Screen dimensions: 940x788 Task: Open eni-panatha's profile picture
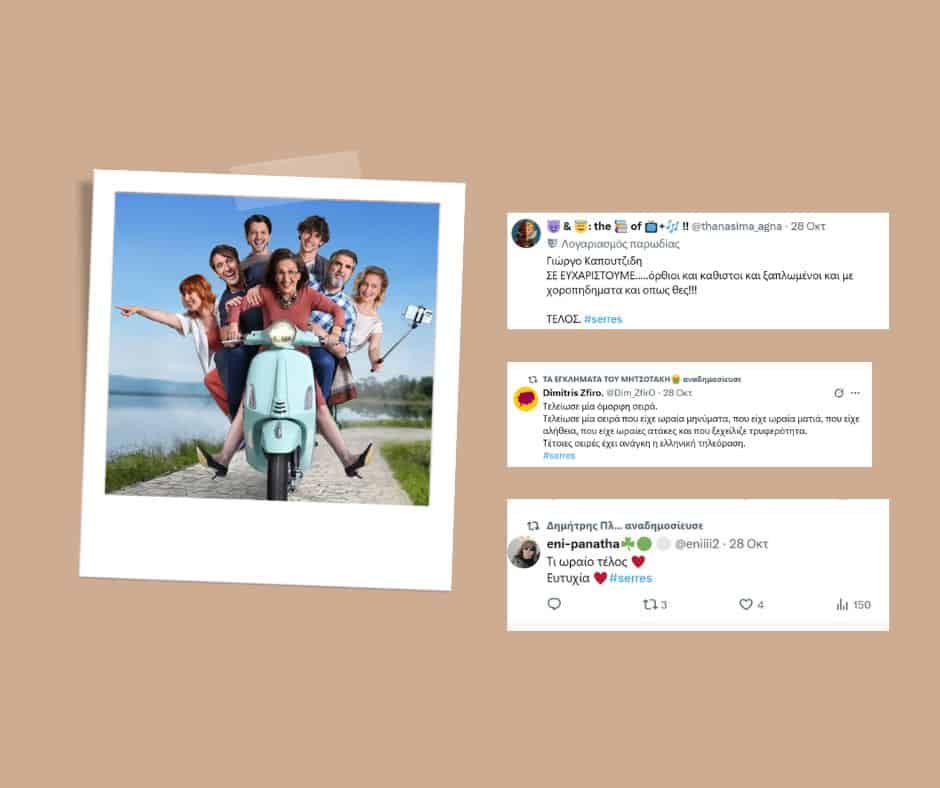point(524,552)
